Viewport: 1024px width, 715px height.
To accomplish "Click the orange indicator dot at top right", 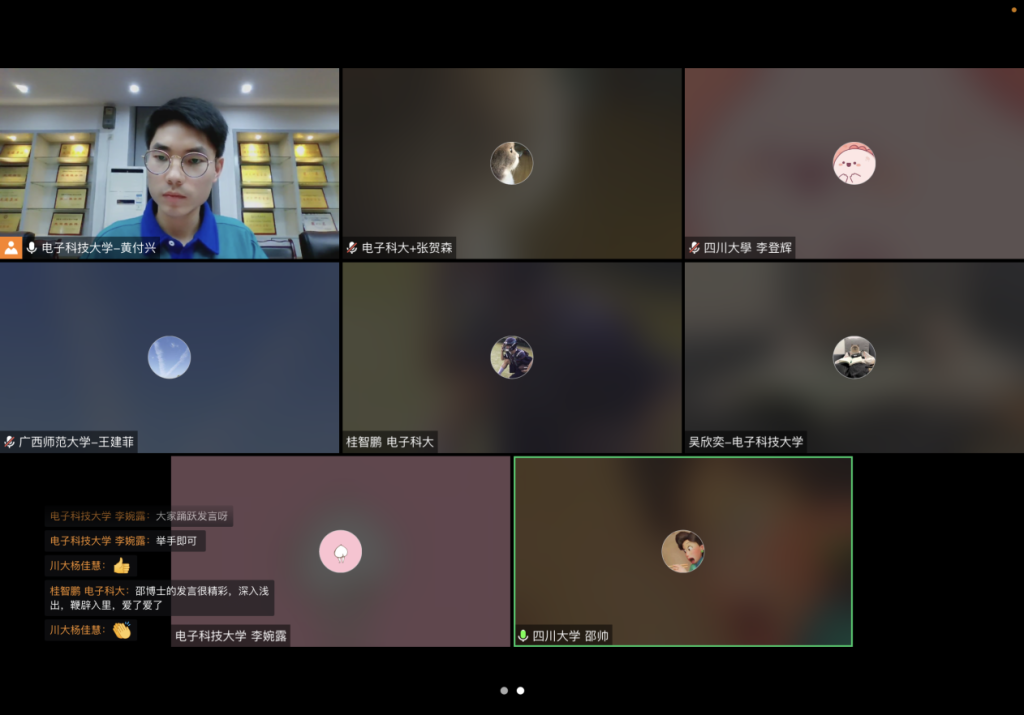I will coord(1014,8).
